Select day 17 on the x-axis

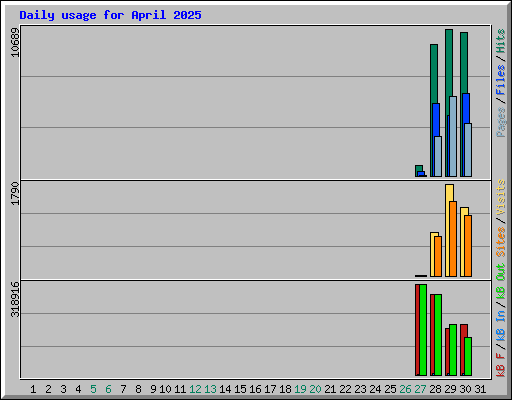coord(270,389)
